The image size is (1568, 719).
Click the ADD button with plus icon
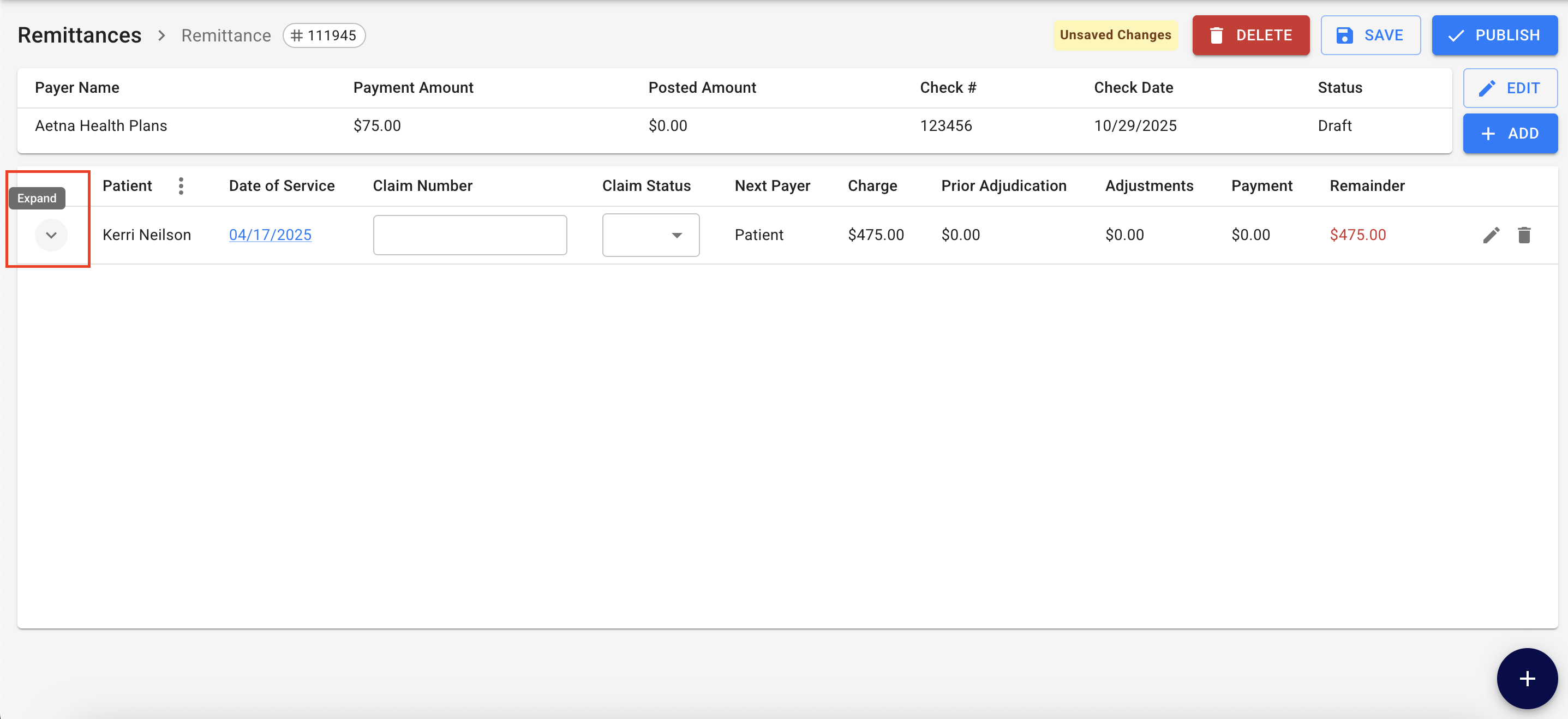(x=1510, y=133)
